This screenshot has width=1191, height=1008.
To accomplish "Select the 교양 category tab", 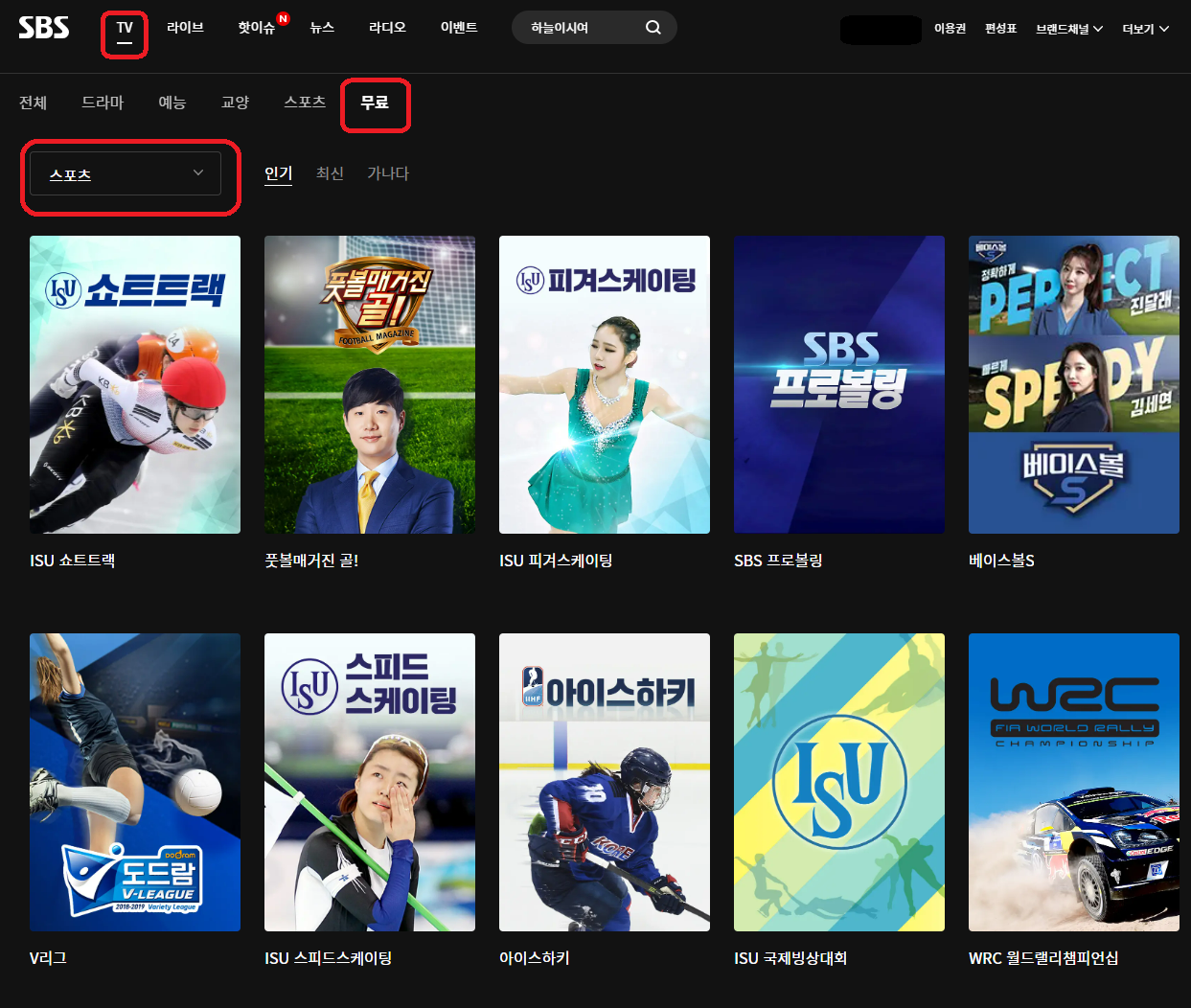I will pos(235,103).
